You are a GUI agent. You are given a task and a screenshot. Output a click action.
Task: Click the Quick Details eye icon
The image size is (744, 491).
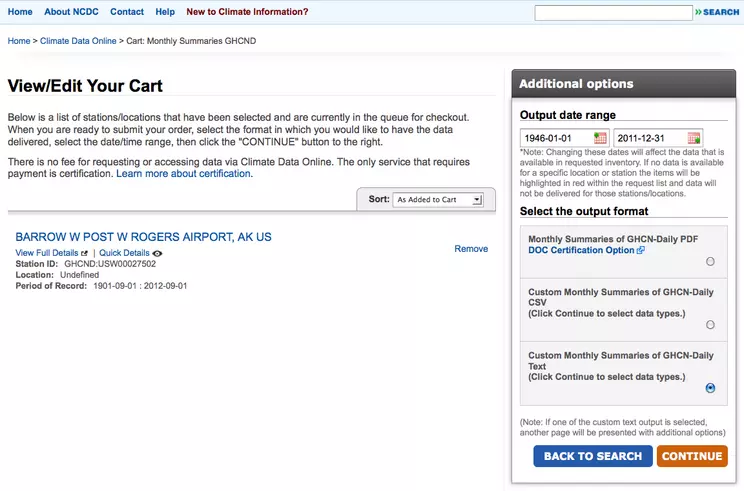(x=157, y=253)
